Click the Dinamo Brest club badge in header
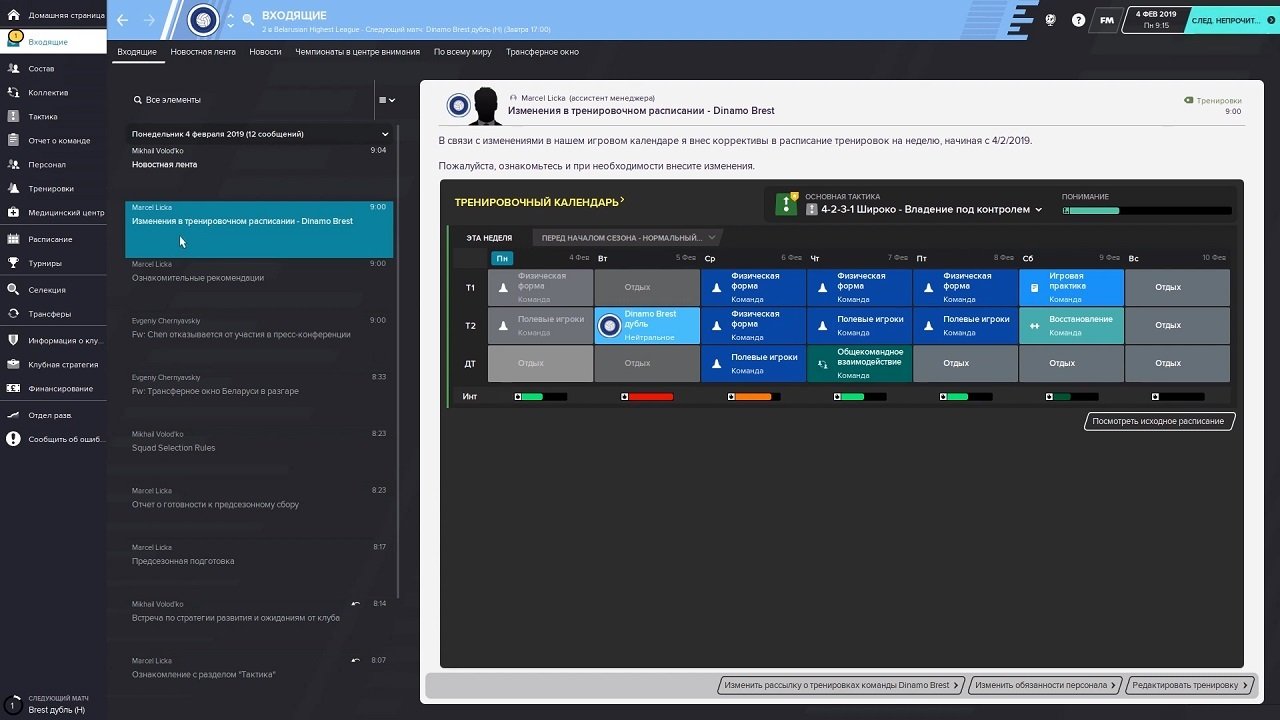The width and height of the screenshot is (1280, 720). (203, 20)
